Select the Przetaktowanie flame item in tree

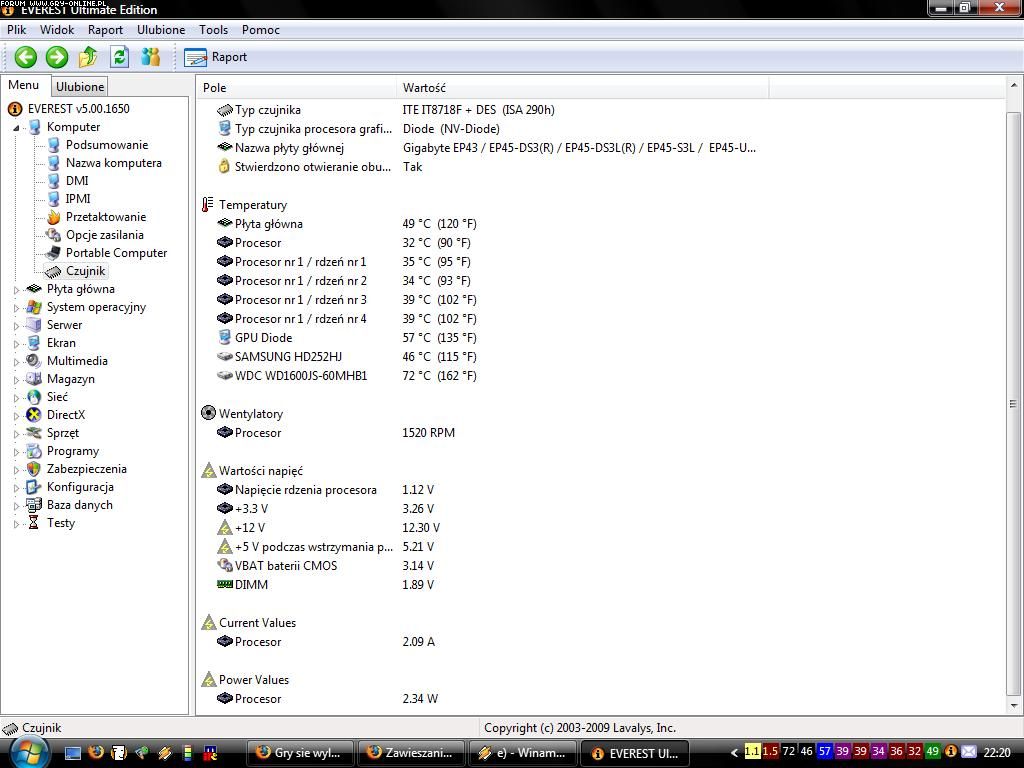(105, 217)
